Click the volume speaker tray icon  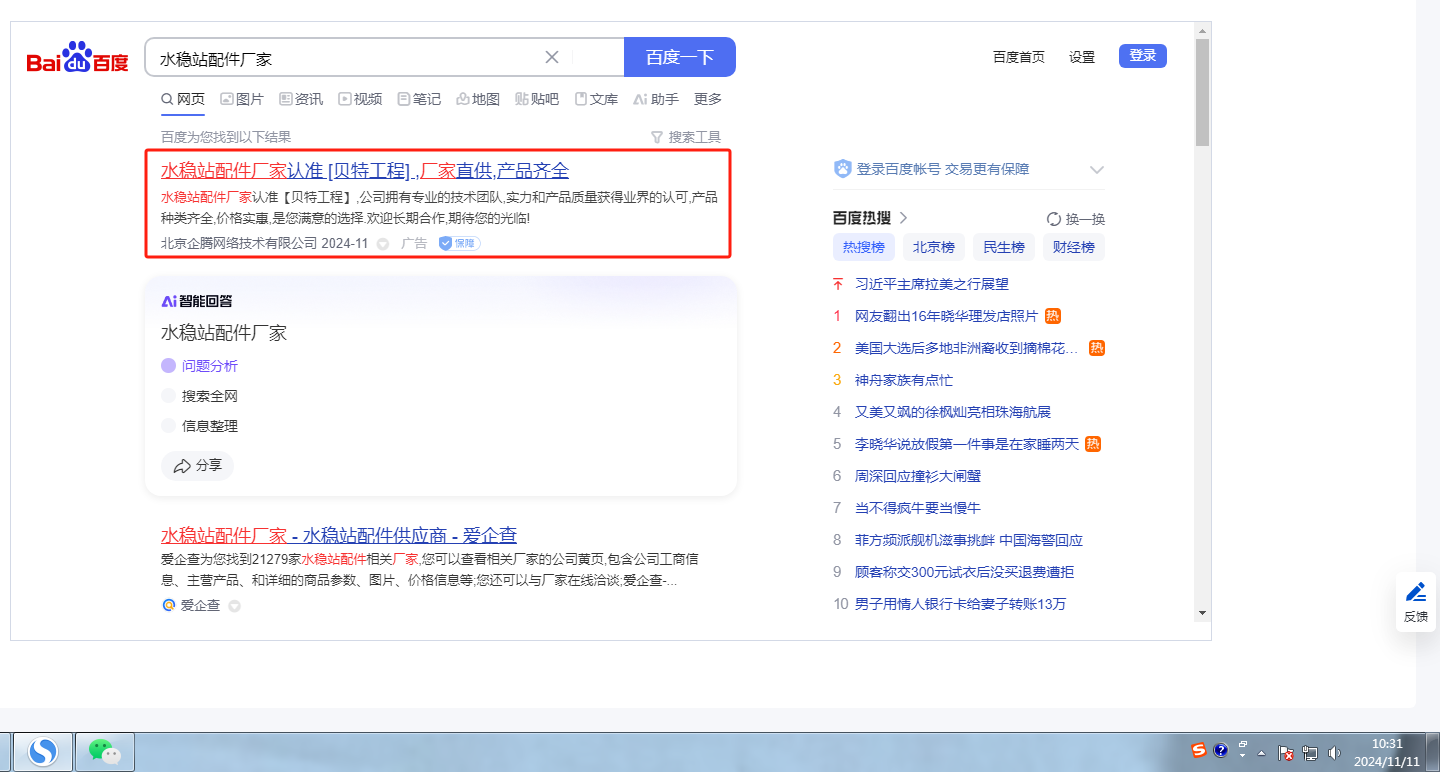click(x=1333, y=752)
